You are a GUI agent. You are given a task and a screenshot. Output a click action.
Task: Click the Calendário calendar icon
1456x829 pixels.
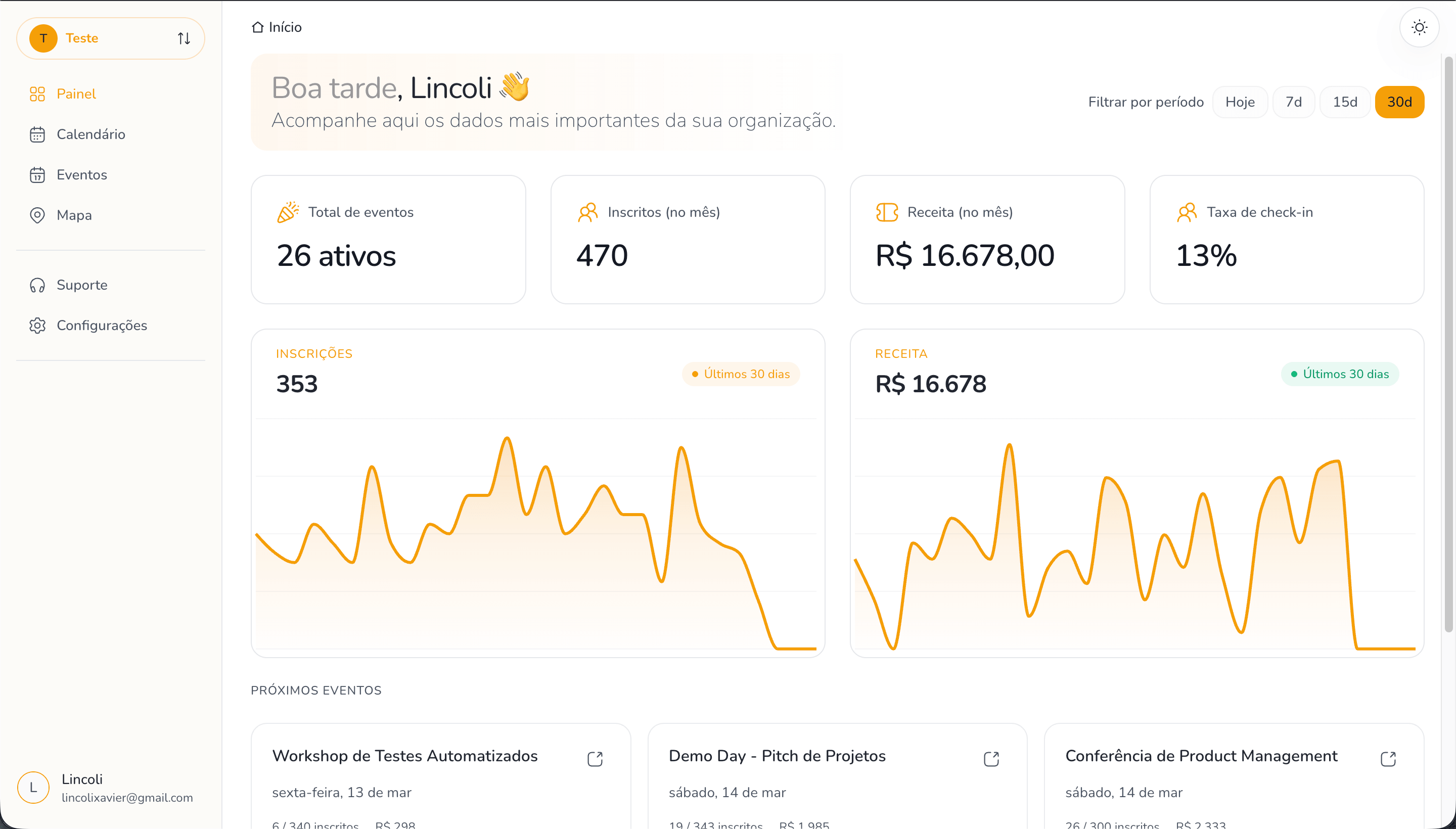coord(37,134)
